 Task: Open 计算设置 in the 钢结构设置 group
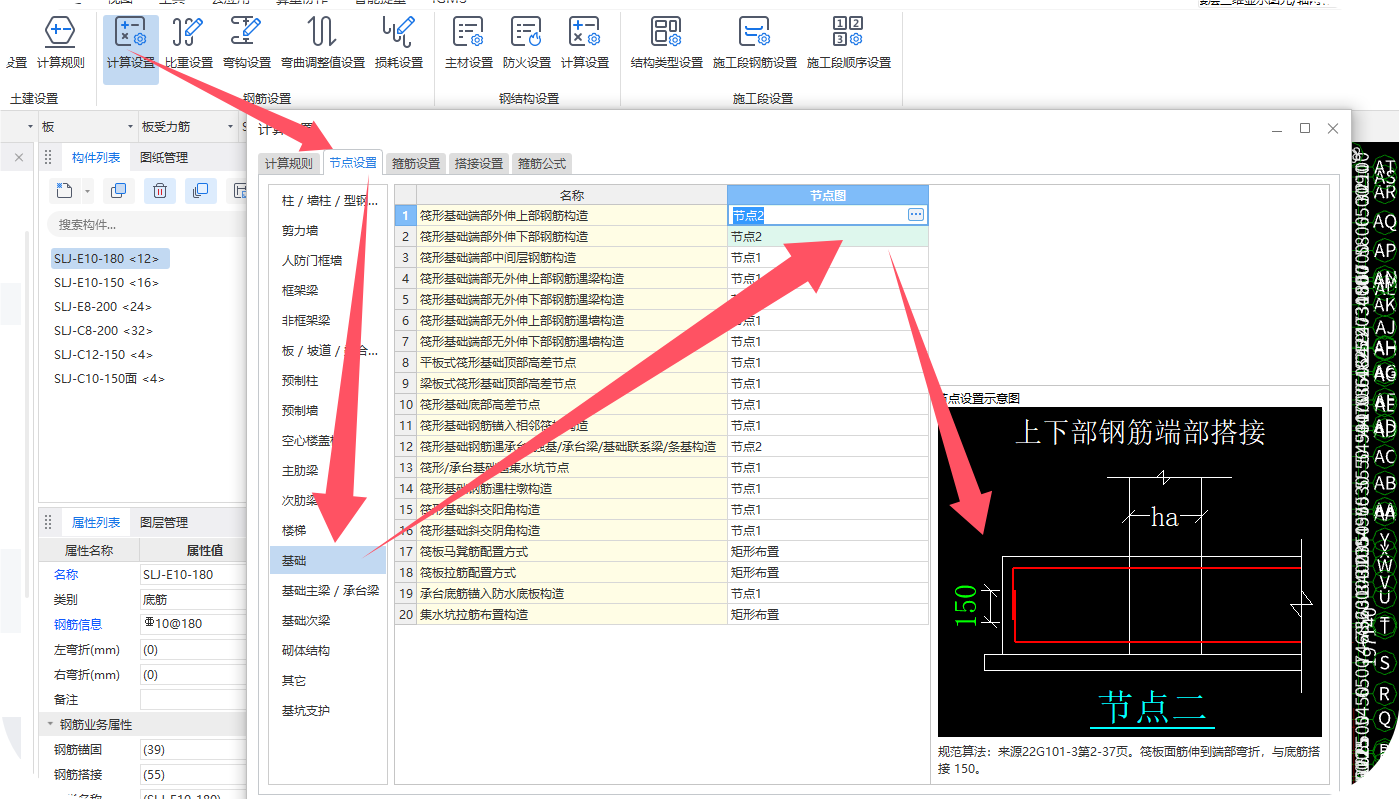(585, 42)
